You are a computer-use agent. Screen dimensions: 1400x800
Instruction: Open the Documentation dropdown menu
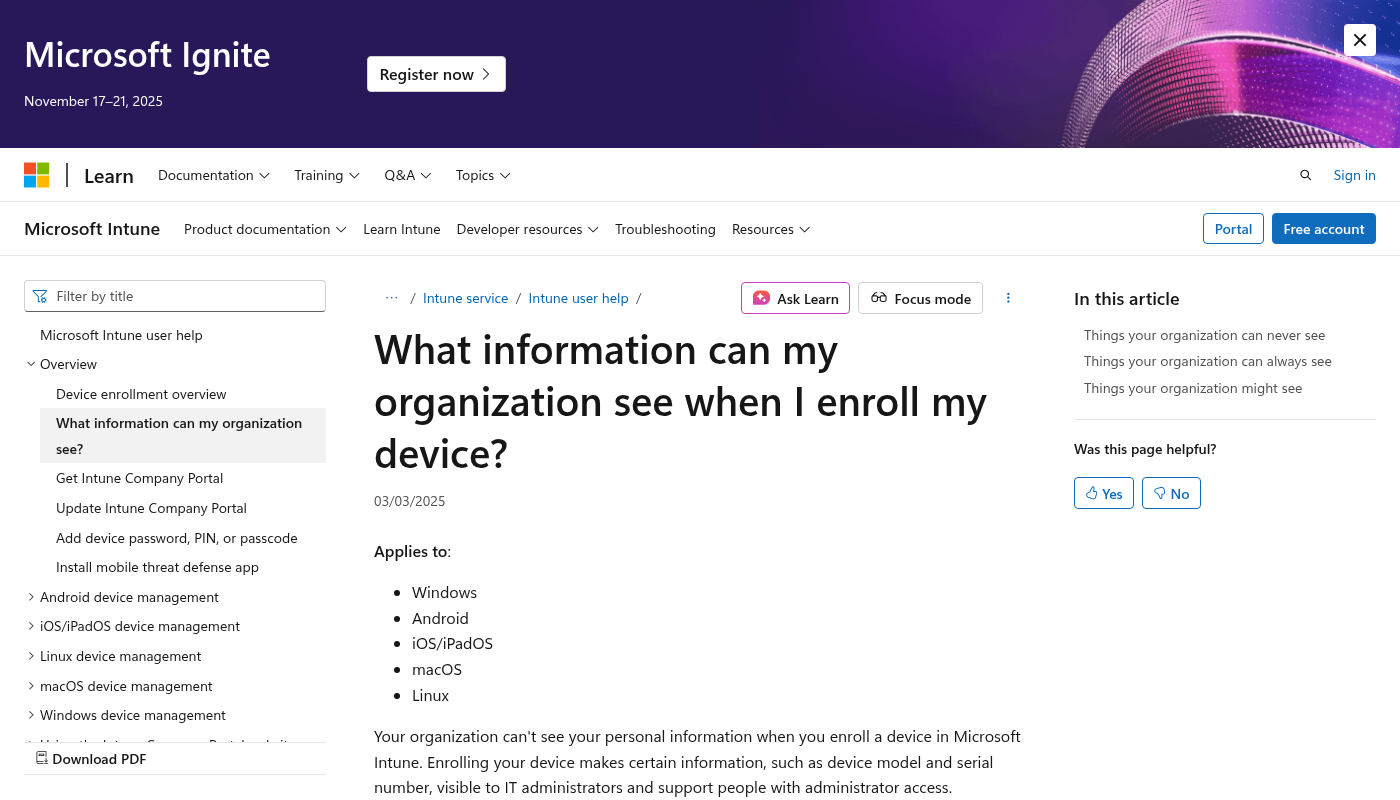point(213,175)
